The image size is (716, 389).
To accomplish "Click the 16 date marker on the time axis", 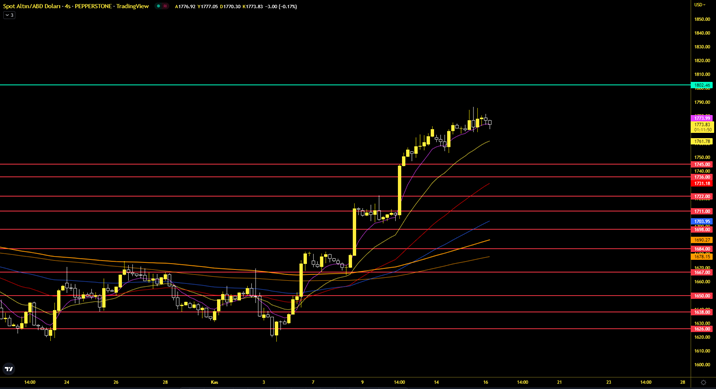I will (485, 382).
